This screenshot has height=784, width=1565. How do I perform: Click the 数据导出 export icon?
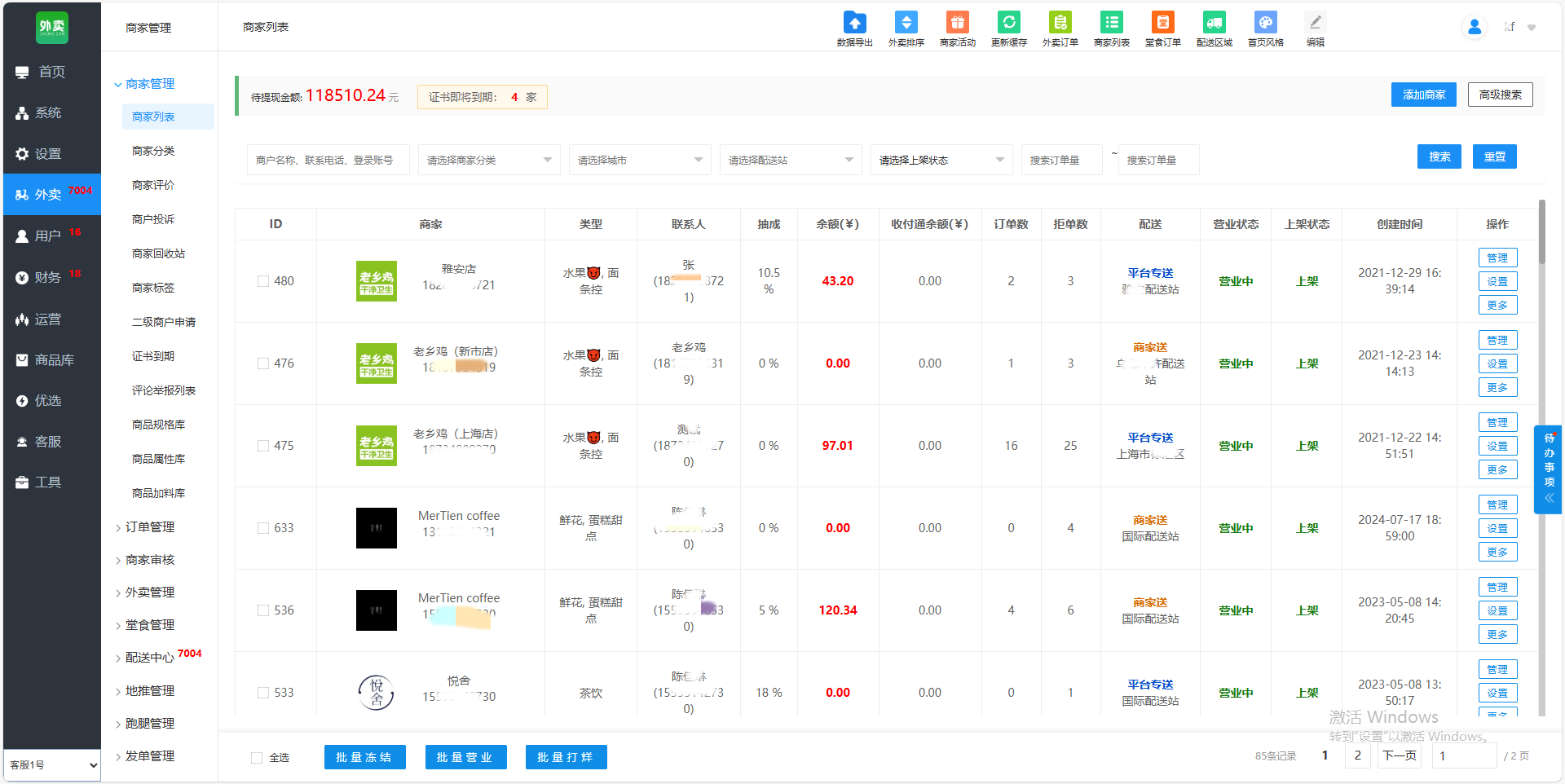pyautogui.click(x=854, y=23)
